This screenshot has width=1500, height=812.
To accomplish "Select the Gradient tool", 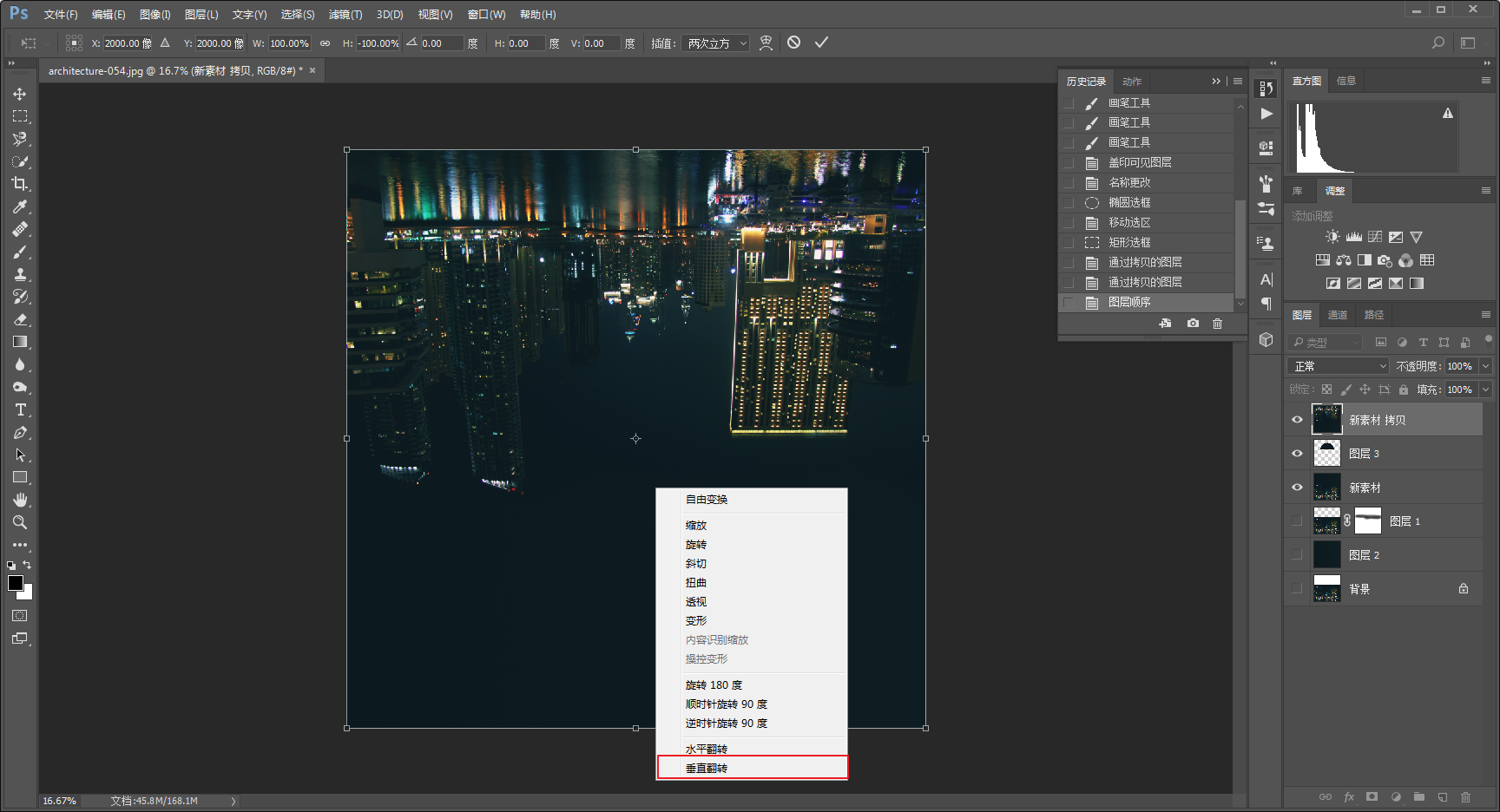I will point(19,342).
